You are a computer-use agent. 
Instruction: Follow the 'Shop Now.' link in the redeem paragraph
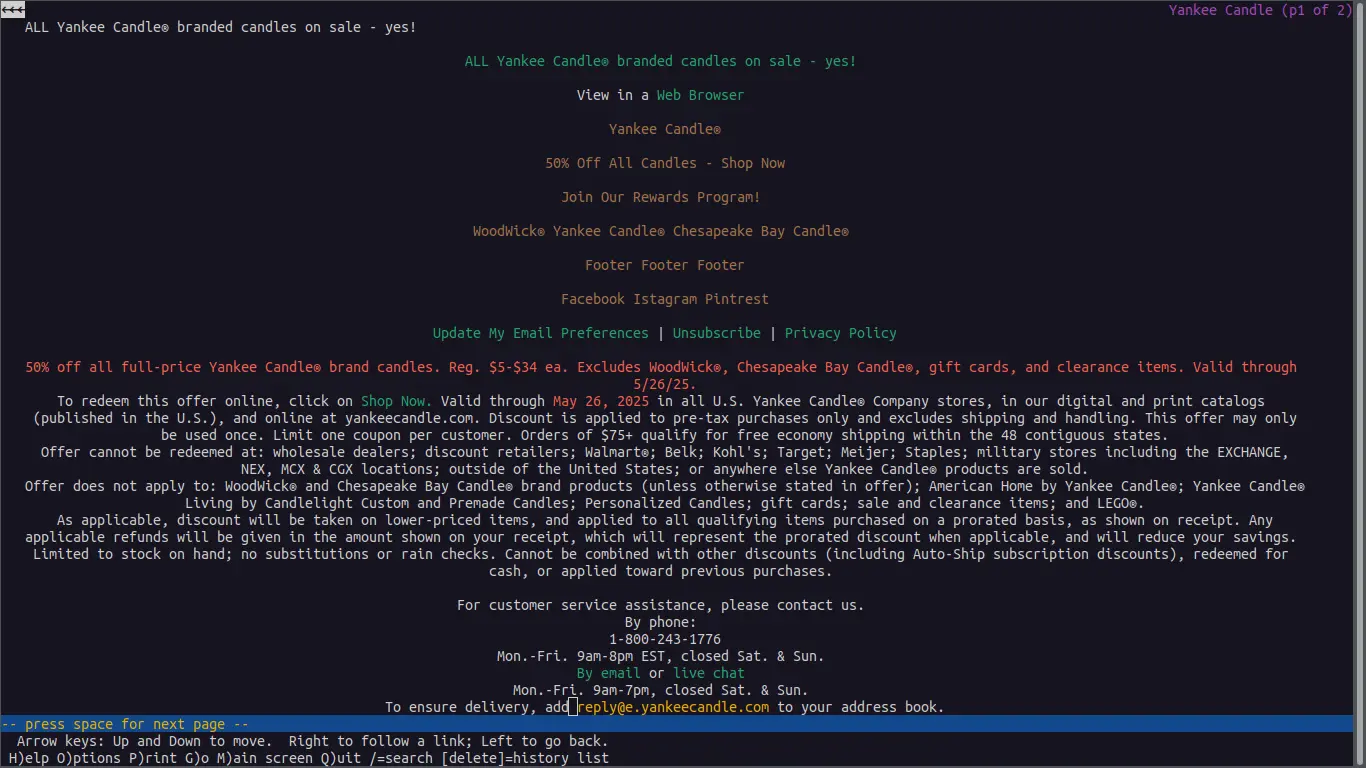[397, 401]
